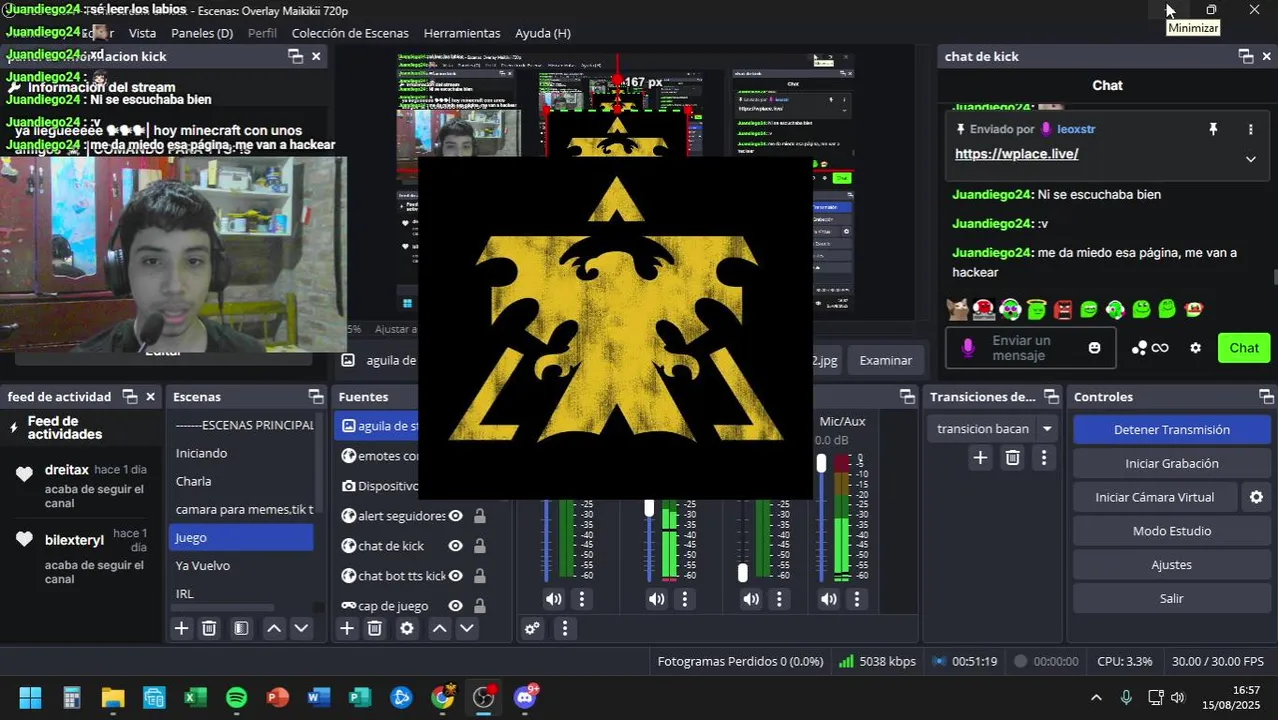Click the purple microphone icon in the chat input
This screenshot has width=1278, height=720.
(967, 348)
